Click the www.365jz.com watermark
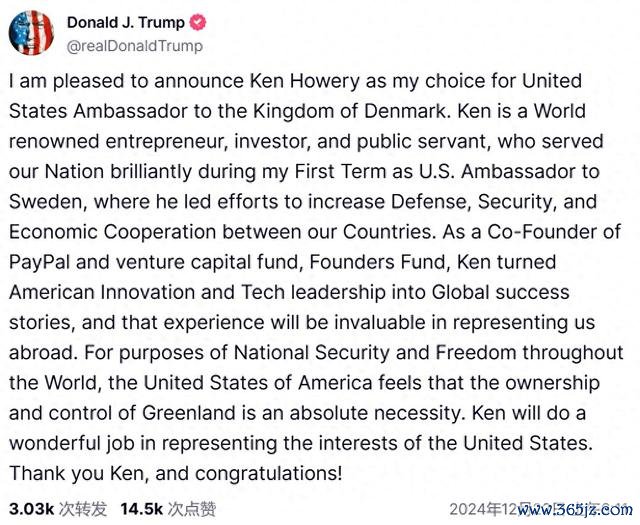Screen dimensions: 640x525 click(575, 509)
